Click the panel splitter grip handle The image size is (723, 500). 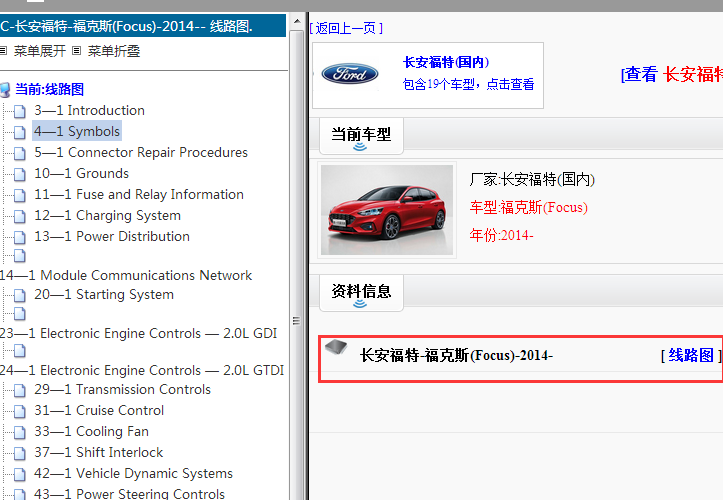pos(296,321)
